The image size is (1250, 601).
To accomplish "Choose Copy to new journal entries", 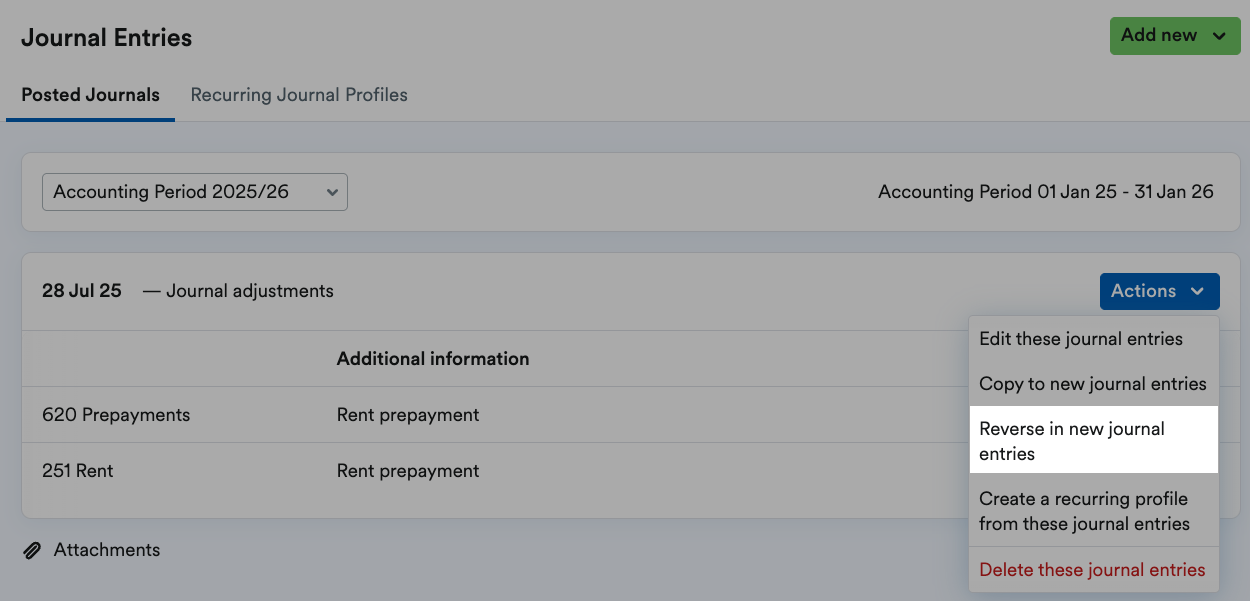I will click(x=1094, y=384).
